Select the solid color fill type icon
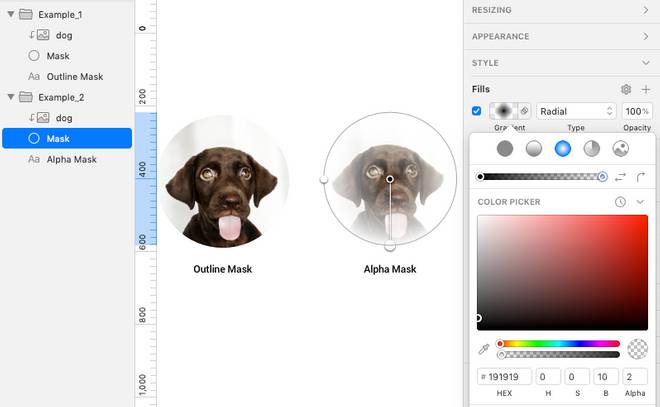 (x=505, y=149)
